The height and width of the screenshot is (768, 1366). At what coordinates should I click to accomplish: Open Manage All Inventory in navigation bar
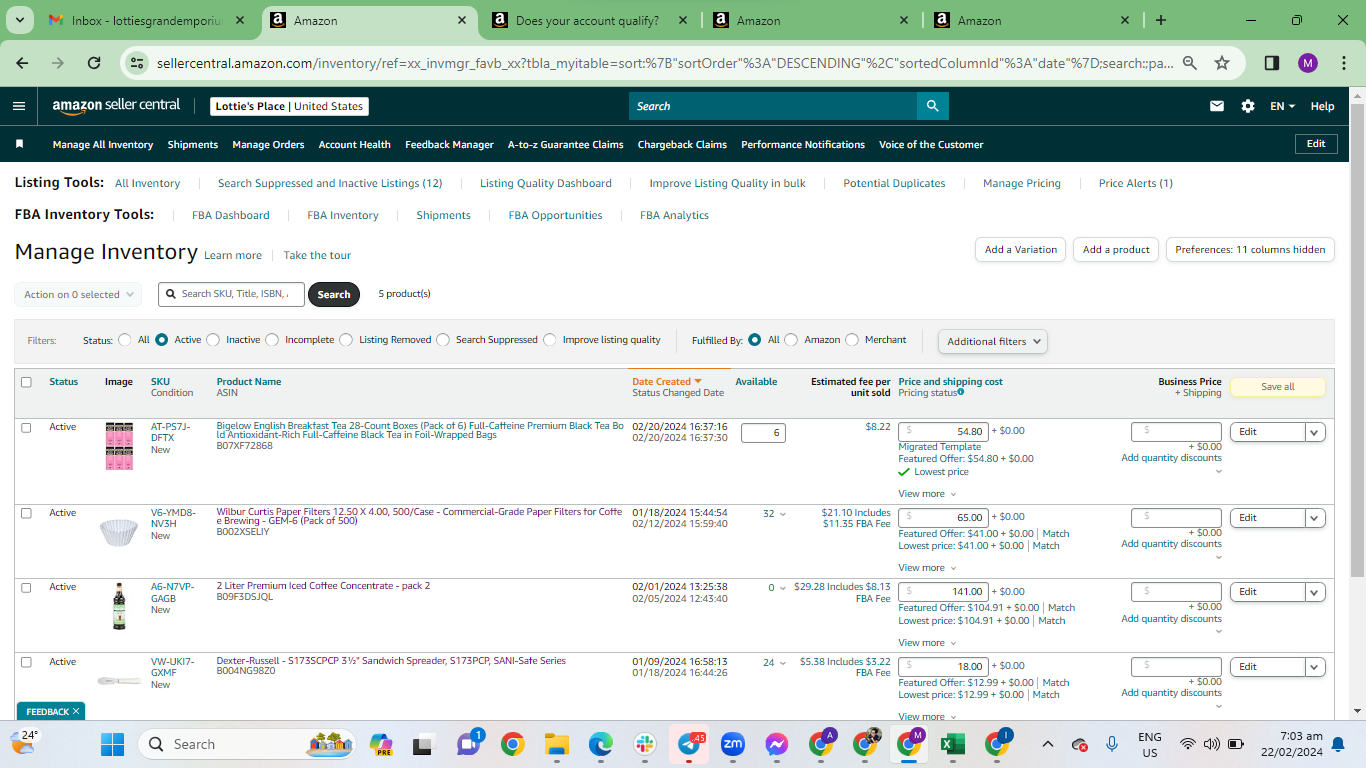[x=103, y=144]
